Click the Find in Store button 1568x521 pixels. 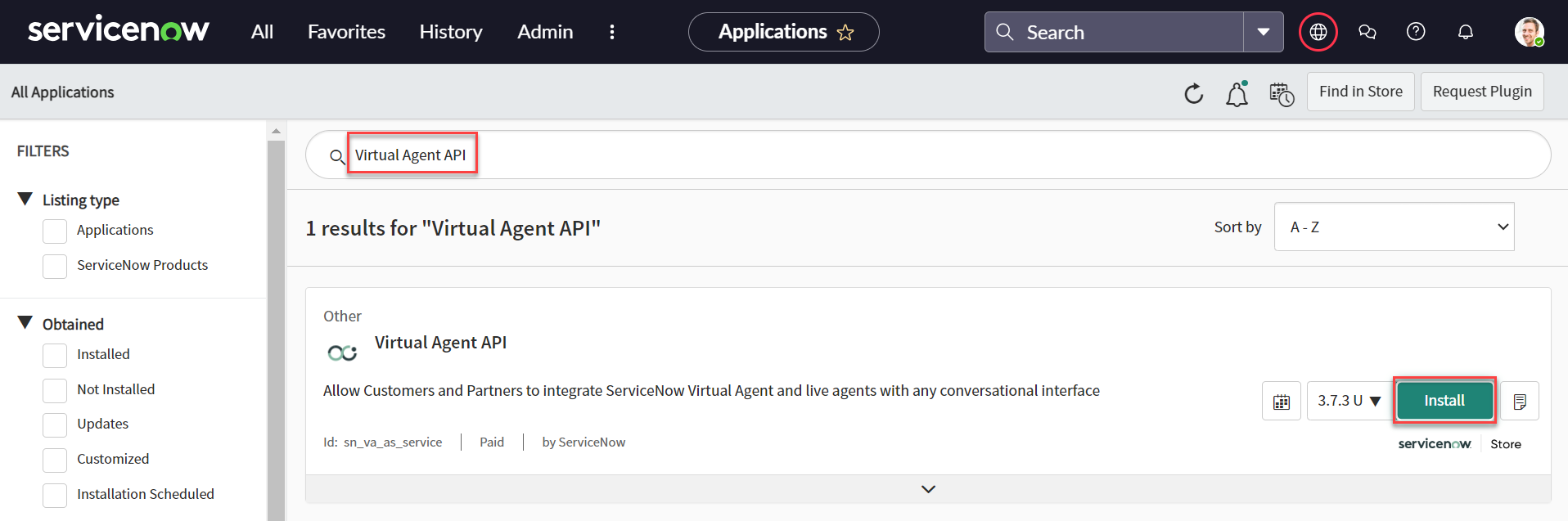click(x=1359, y=92)
